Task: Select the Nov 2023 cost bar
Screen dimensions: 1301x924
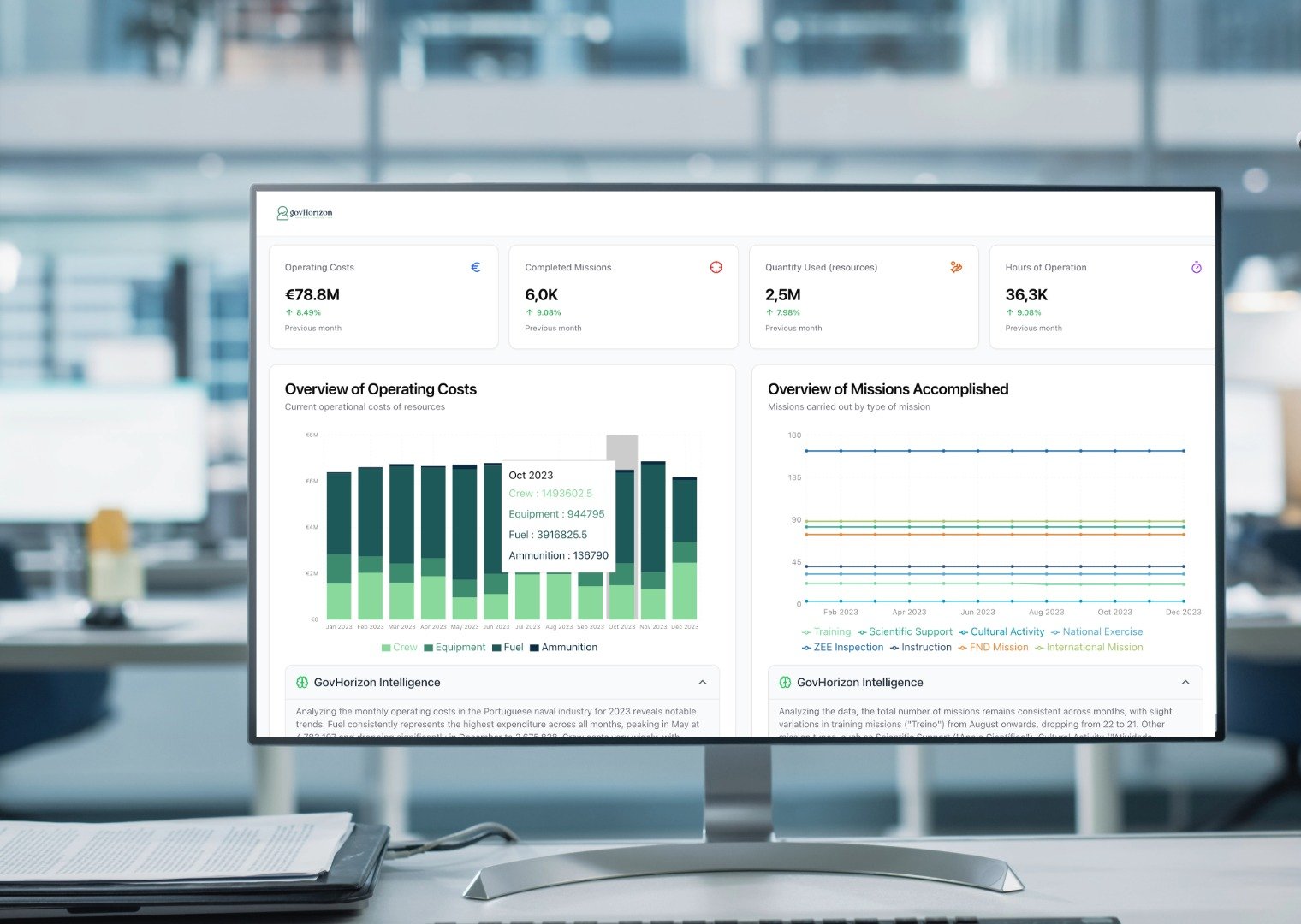Action: [x=653, y=541]
